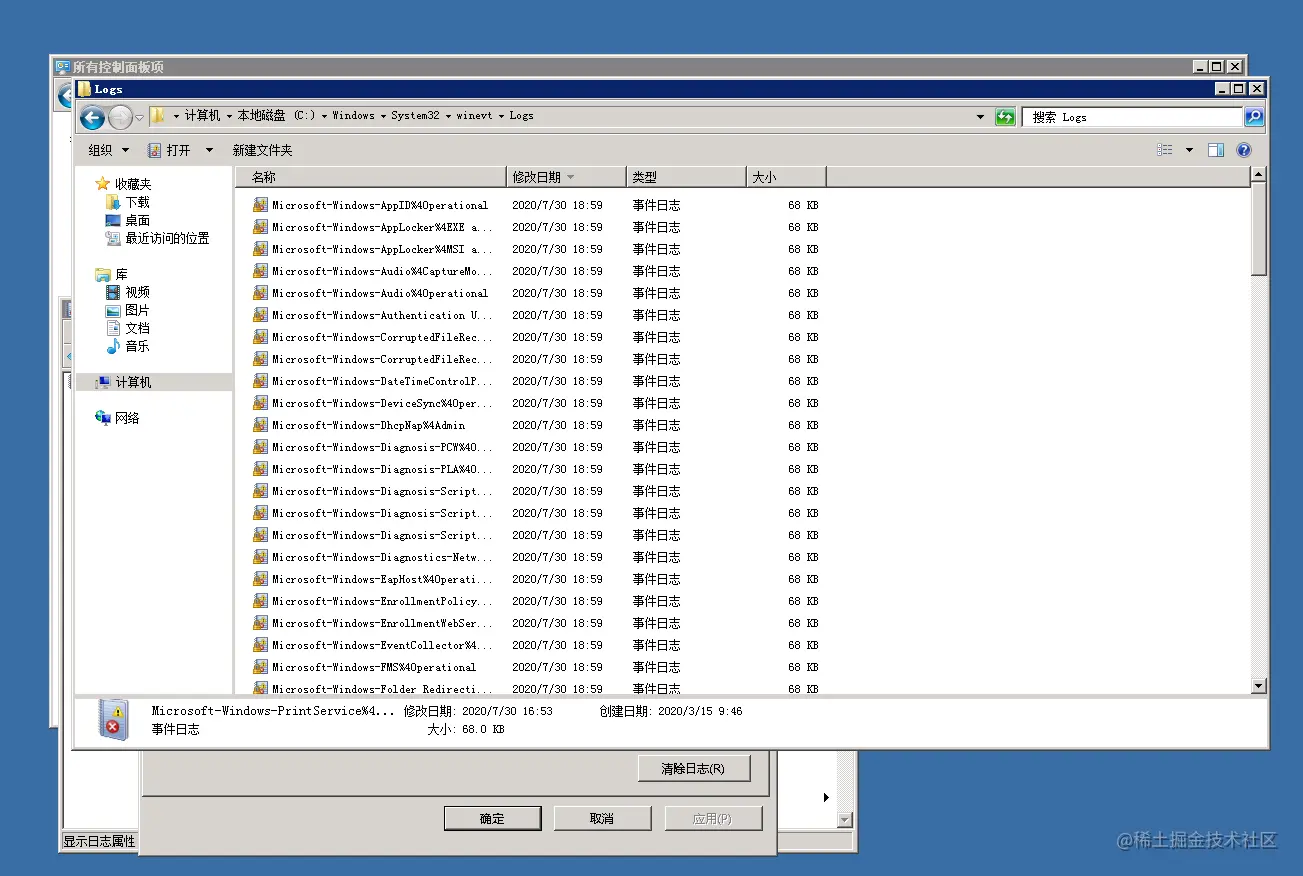
Task: Open the 组织 menu
Action: [109, 150]
